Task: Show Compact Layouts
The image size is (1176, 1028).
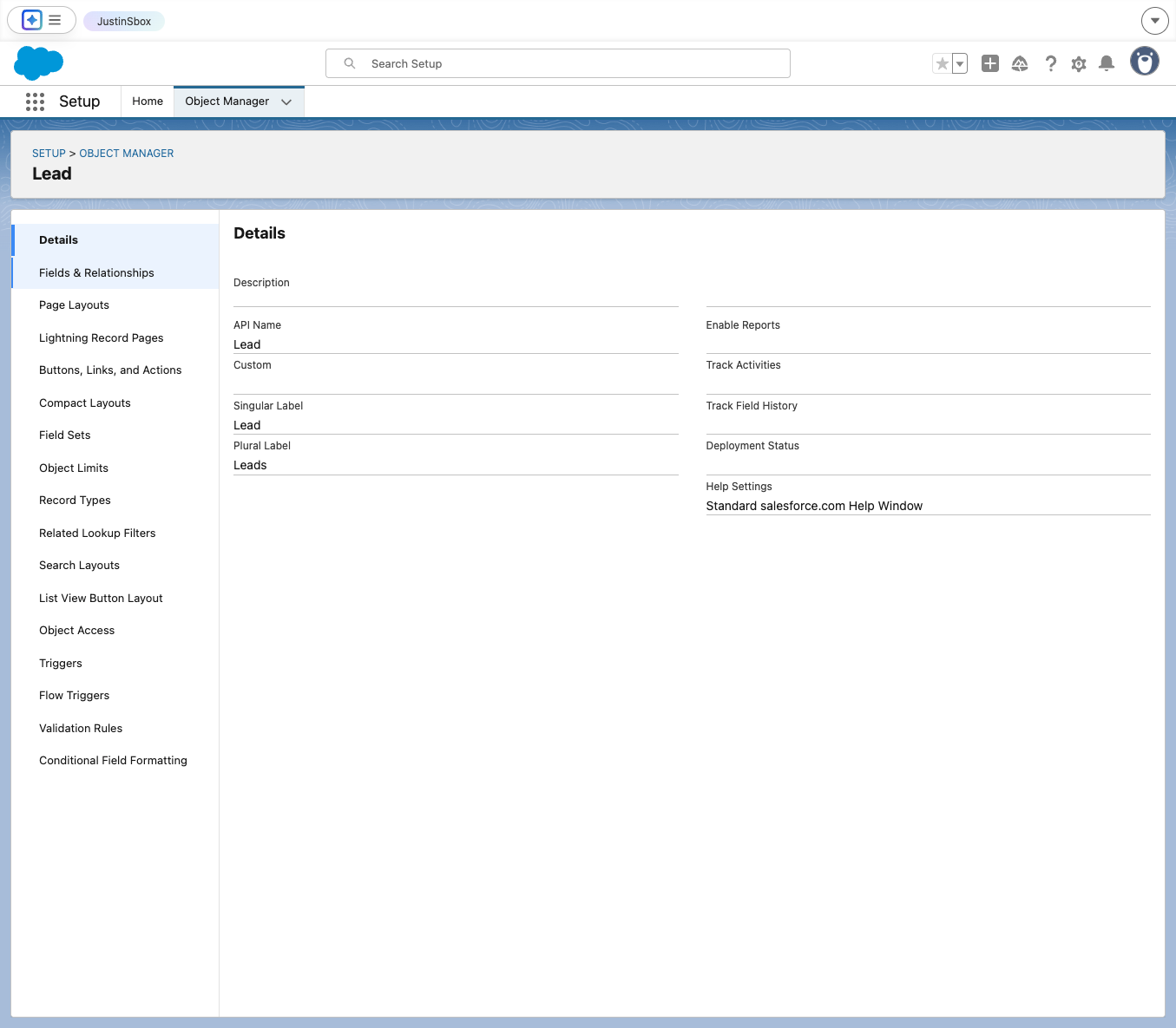Action: pos(115,403)
